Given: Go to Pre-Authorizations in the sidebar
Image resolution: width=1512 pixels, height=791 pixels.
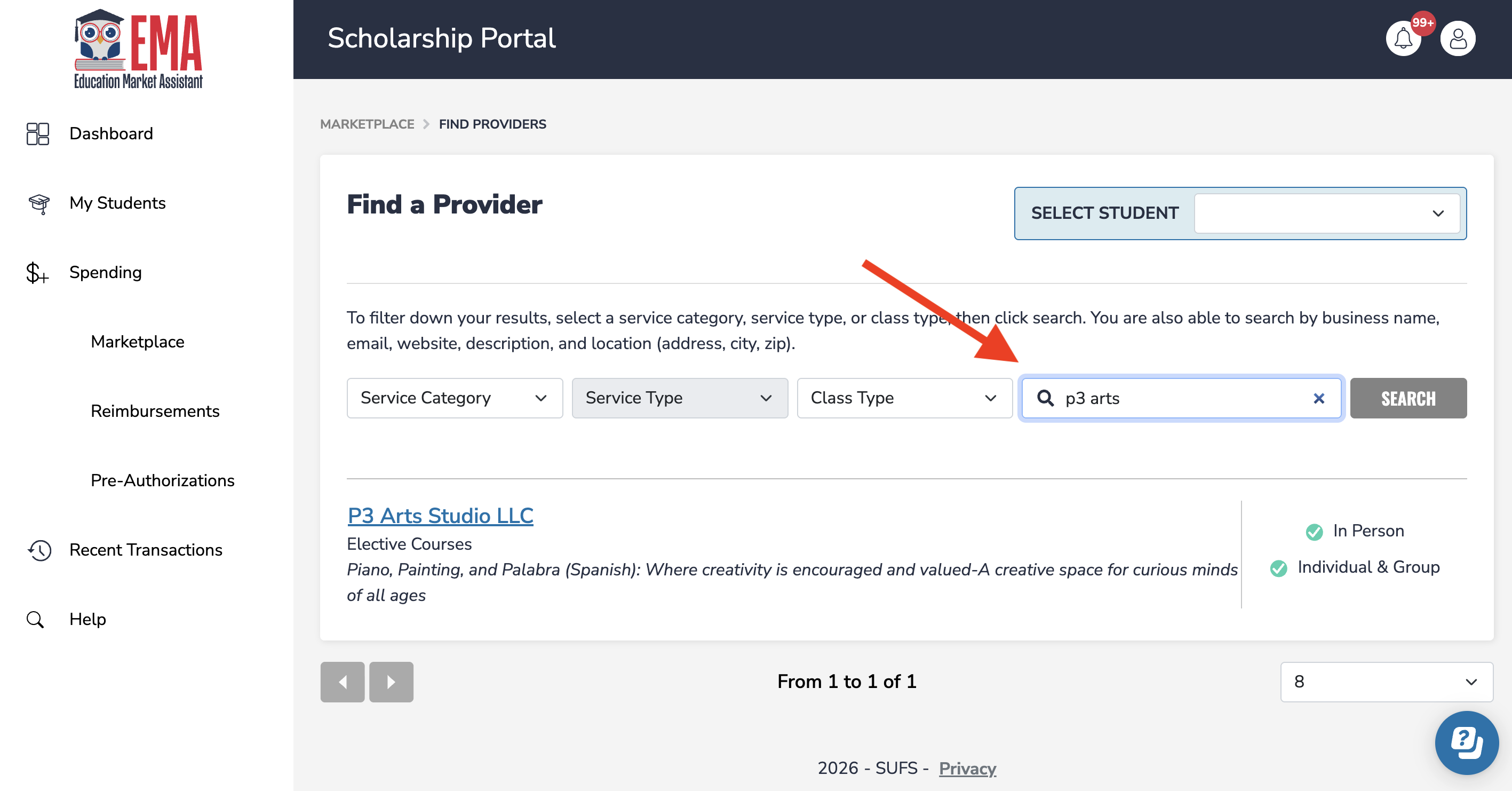Looking at the screenshot, I should tap(163, 480).
